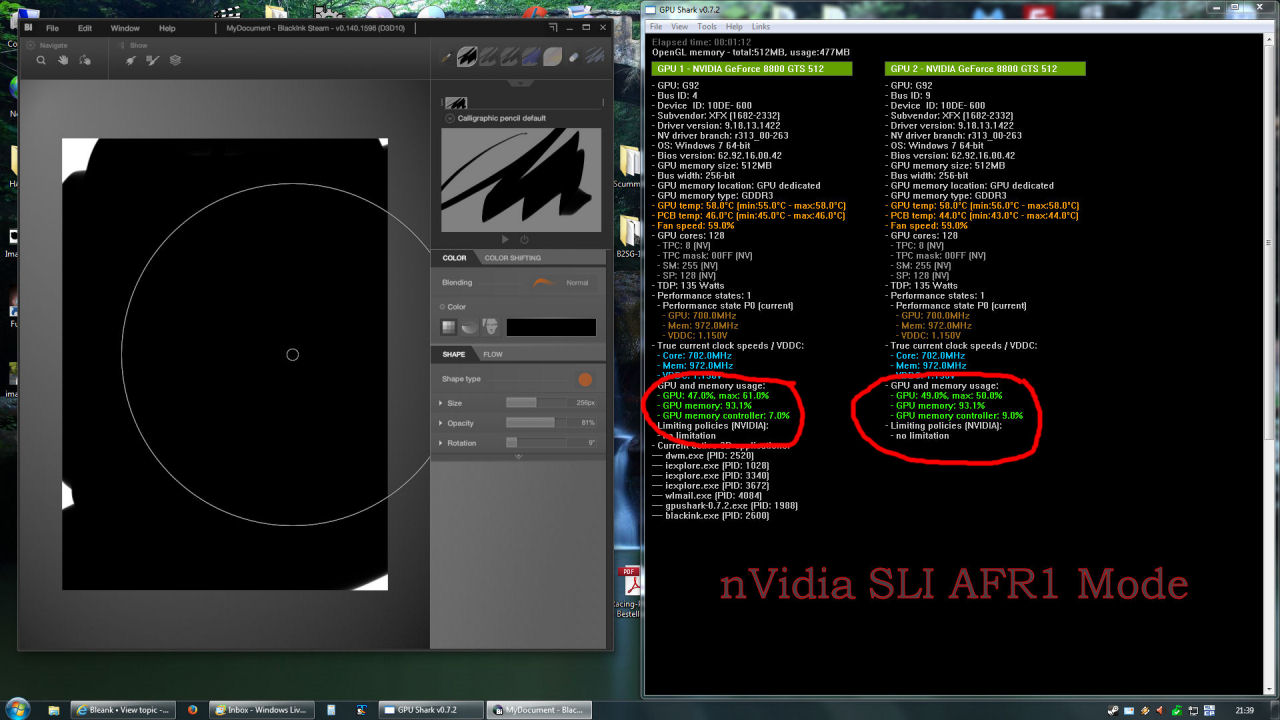Select the hand pan tool
1280x720 pixels.
pos(63,60)
